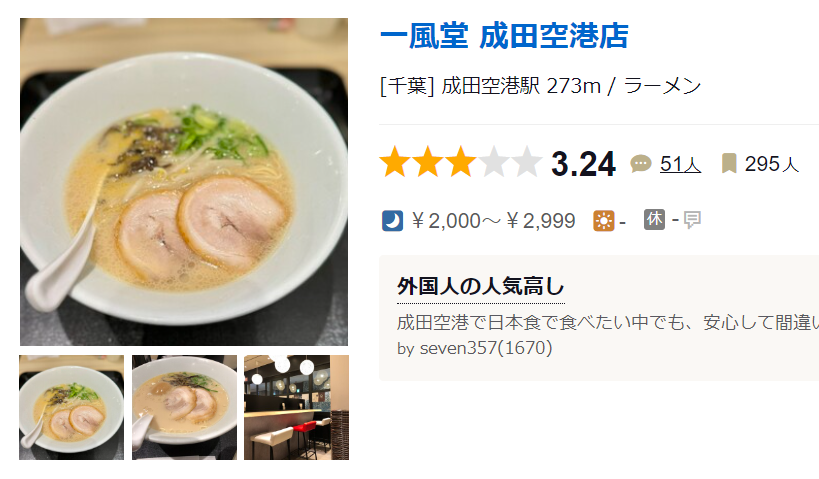Click the ￥2,000～￥2,999 dinner price range
This screenshot has width=819, height=479.
click(493, 221)
